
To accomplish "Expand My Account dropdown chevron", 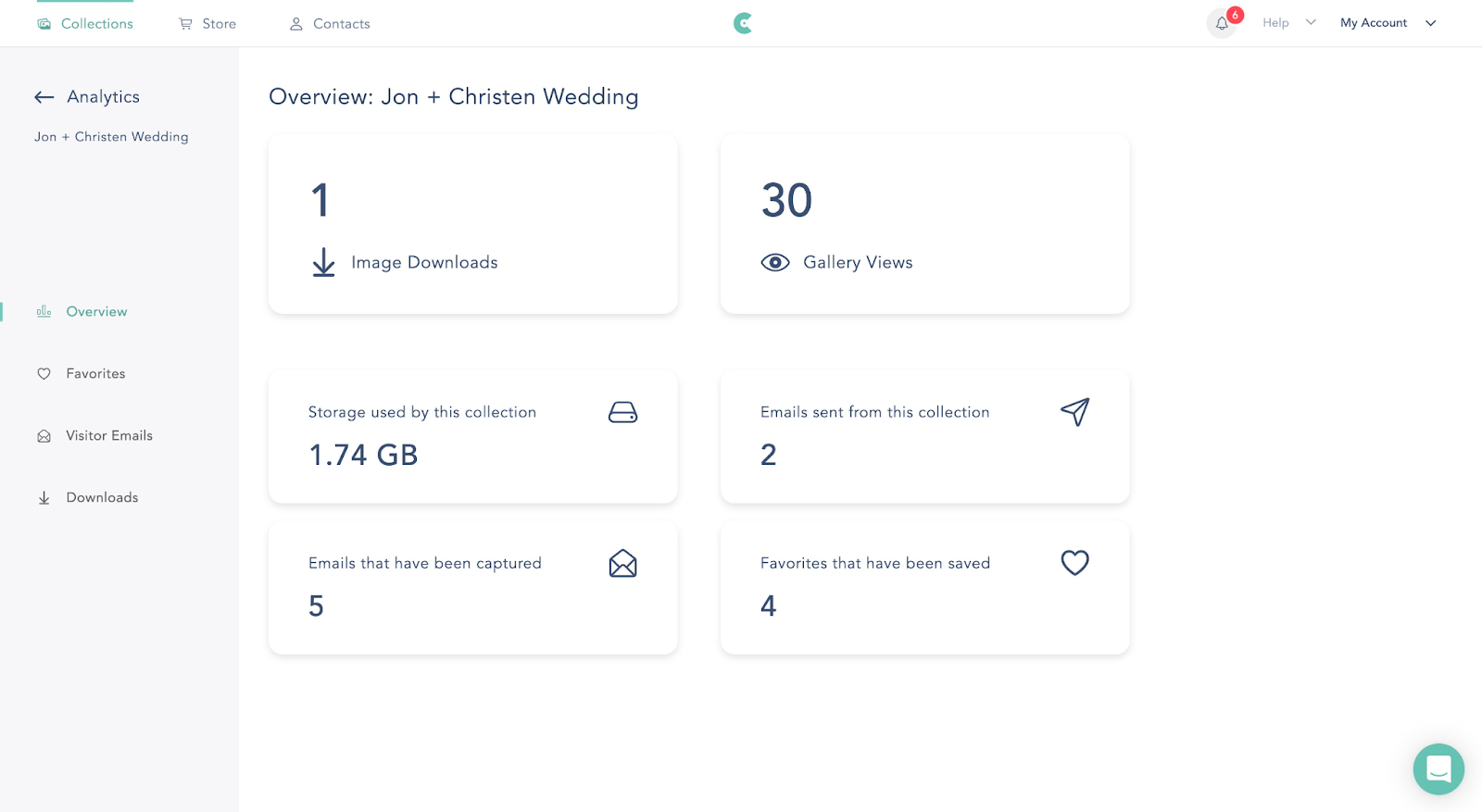I will pyautogui.click(x=1430, y=23).
